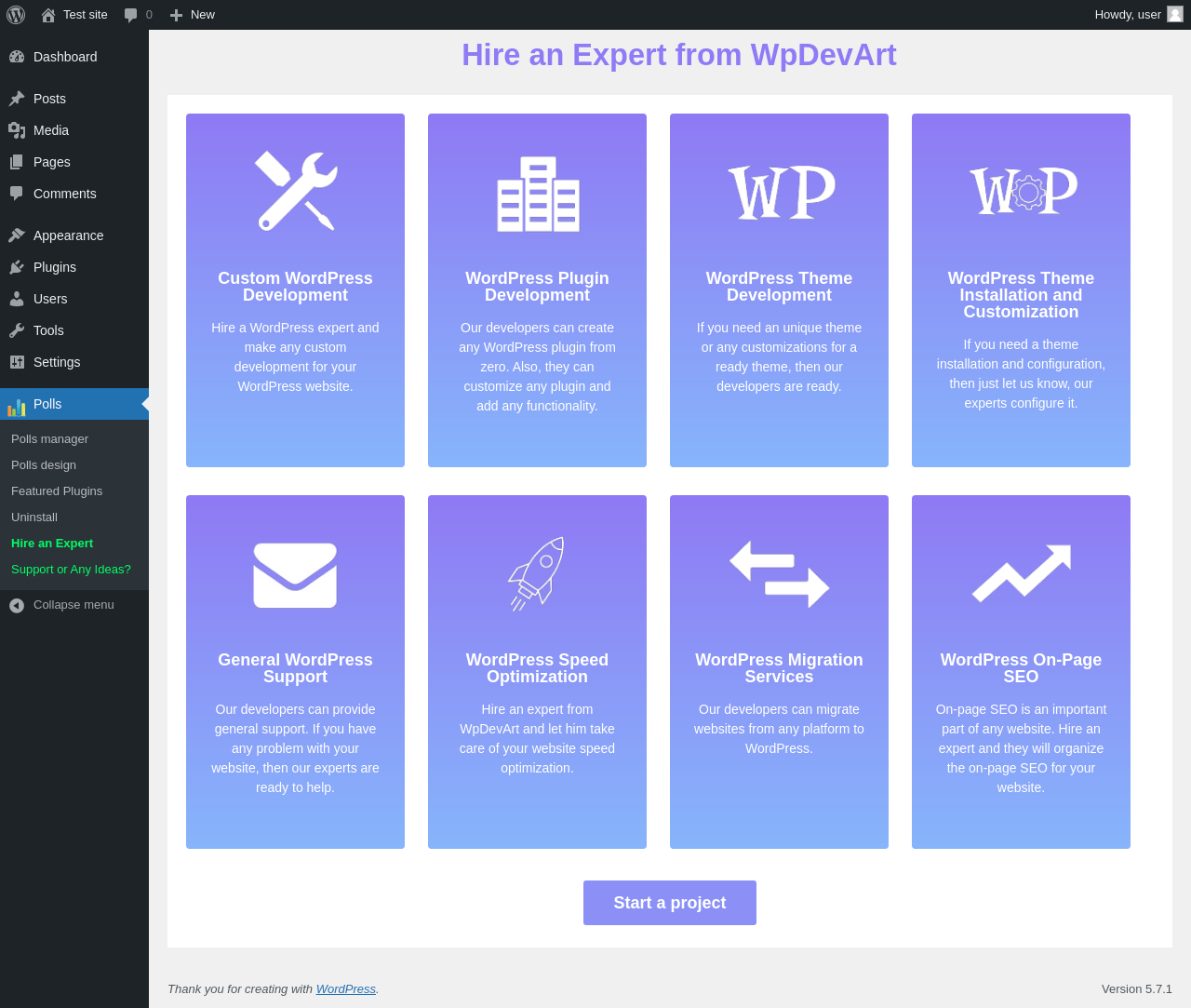Click the Pages icon in sidebar
The image size is (1191, 1008).
[17, 162]
